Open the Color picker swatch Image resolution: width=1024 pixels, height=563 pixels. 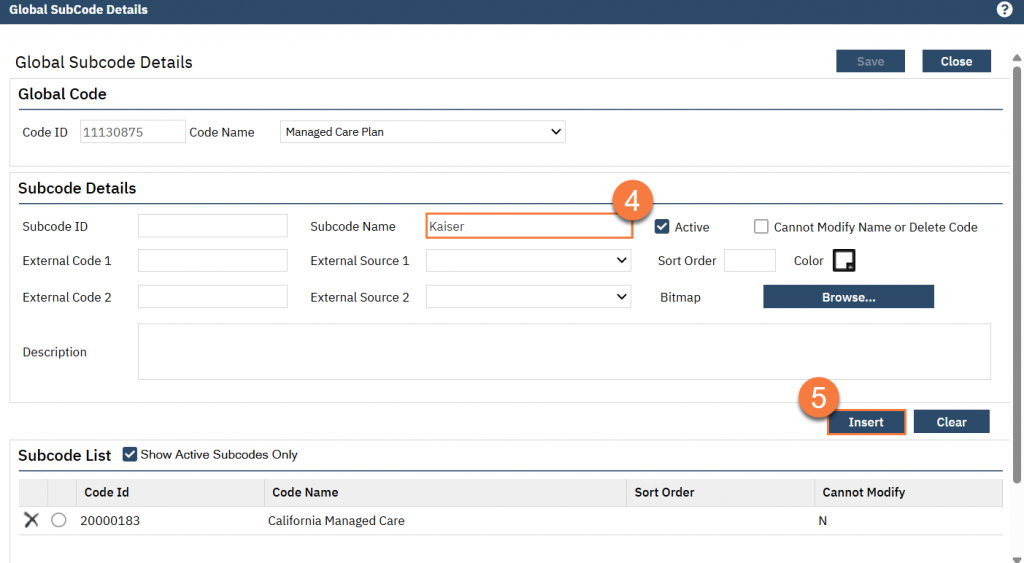(845, 261)
